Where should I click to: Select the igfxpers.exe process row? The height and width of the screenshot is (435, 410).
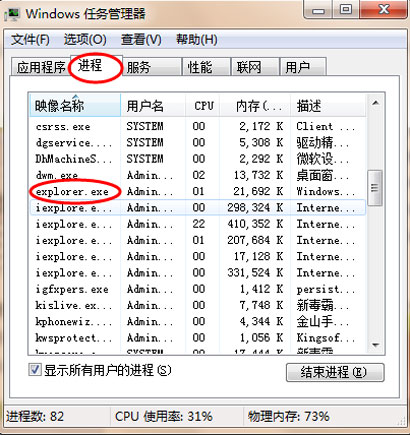click(198, 289)
